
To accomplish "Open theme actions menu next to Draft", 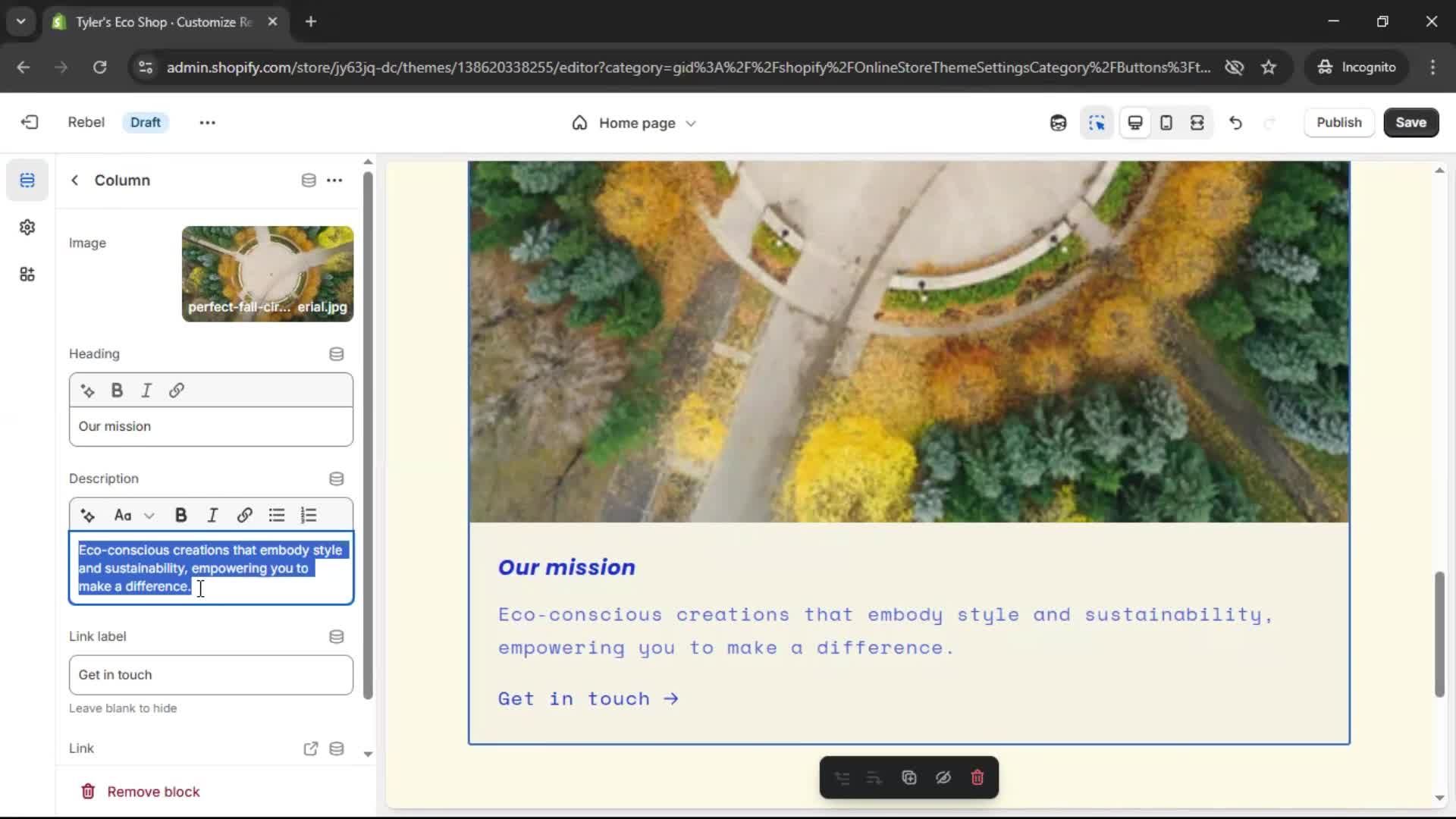I will 207,123.
